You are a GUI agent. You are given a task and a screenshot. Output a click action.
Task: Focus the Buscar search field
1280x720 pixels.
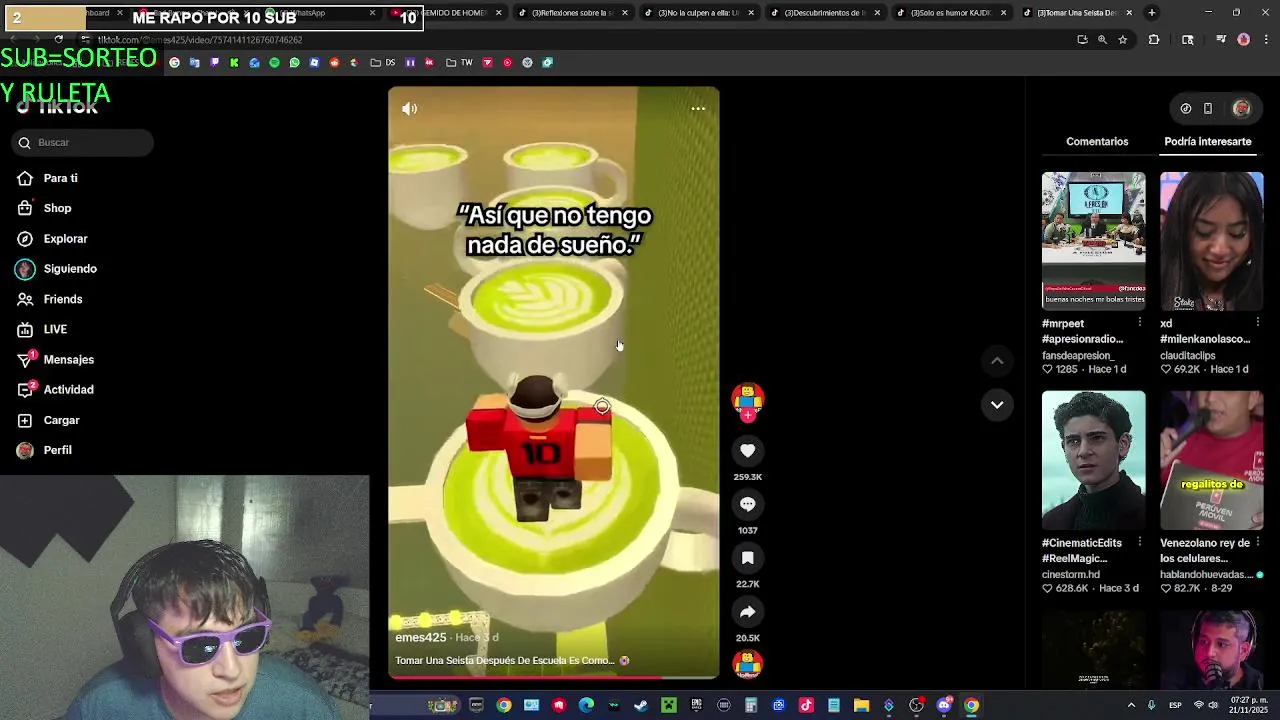click(83, 143)
